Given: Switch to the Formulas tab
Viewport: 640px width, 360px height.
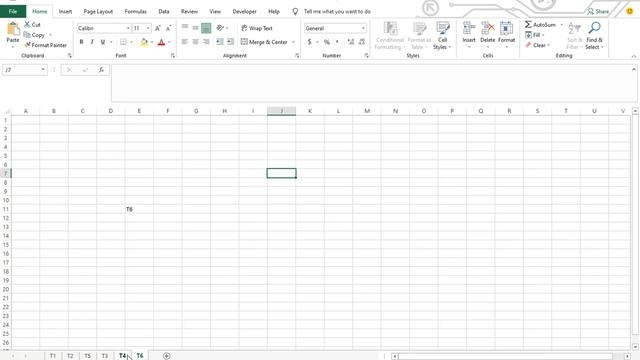Looking at the screenshot, I should click(136, 11).
